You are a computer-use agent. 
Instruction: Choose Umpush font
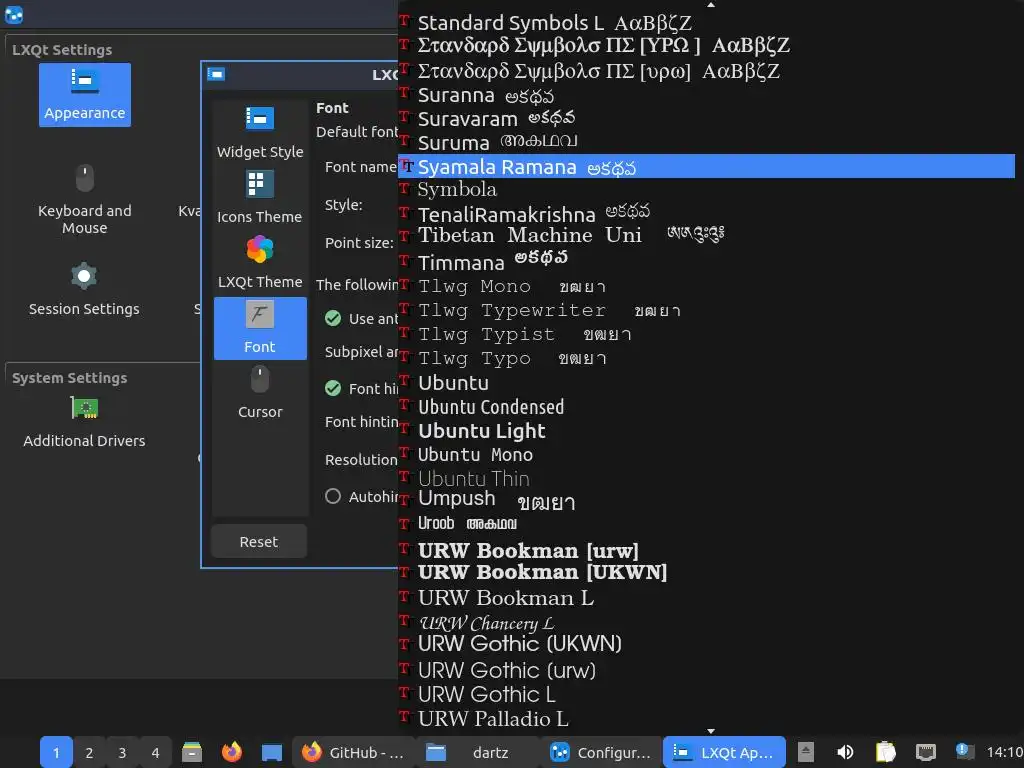pyautogui.click(x=706, y=500)
